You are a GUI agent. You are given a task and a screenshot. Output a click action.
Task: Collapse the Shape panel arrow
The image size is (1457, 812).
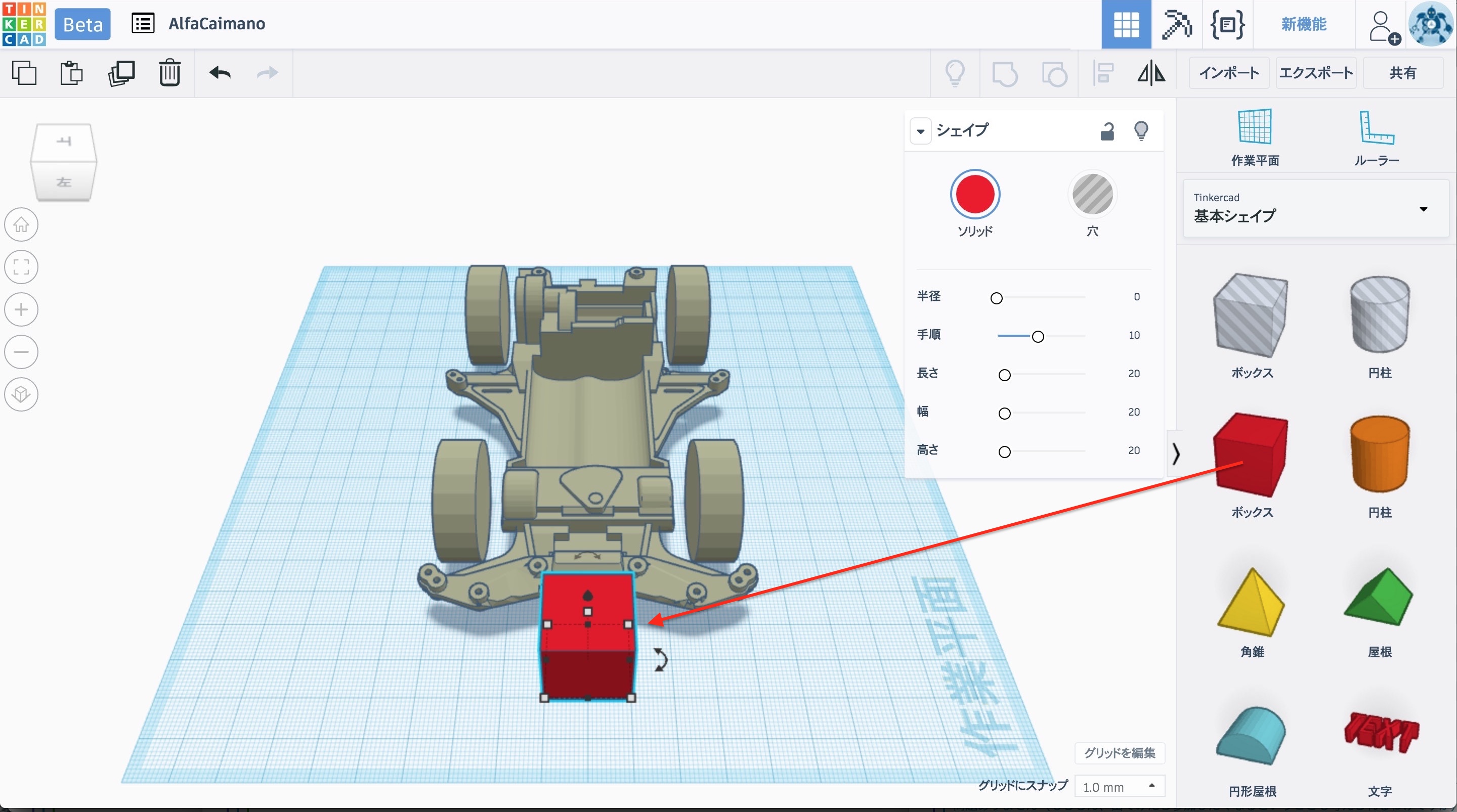(x=921, y=131)
